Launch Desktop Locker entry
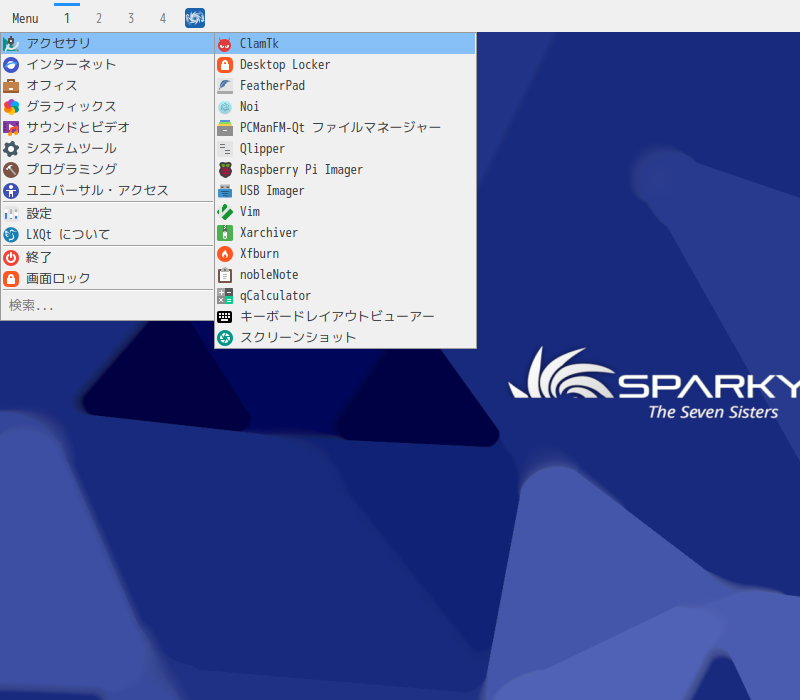The image size is (800, 700). pyautogui.click(x=345, y=65)
